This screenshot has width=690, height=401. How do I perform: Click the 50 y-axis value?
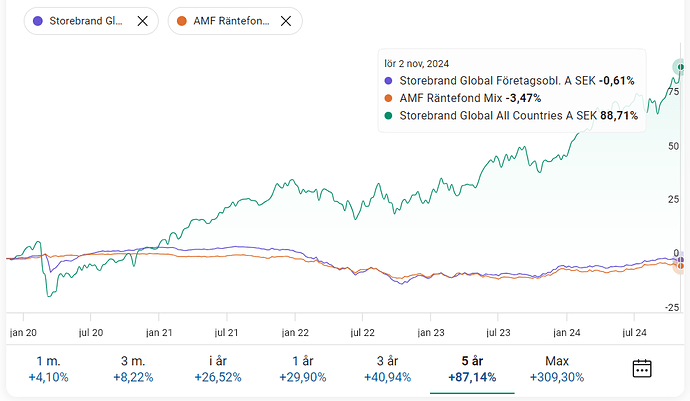(673, 146)
